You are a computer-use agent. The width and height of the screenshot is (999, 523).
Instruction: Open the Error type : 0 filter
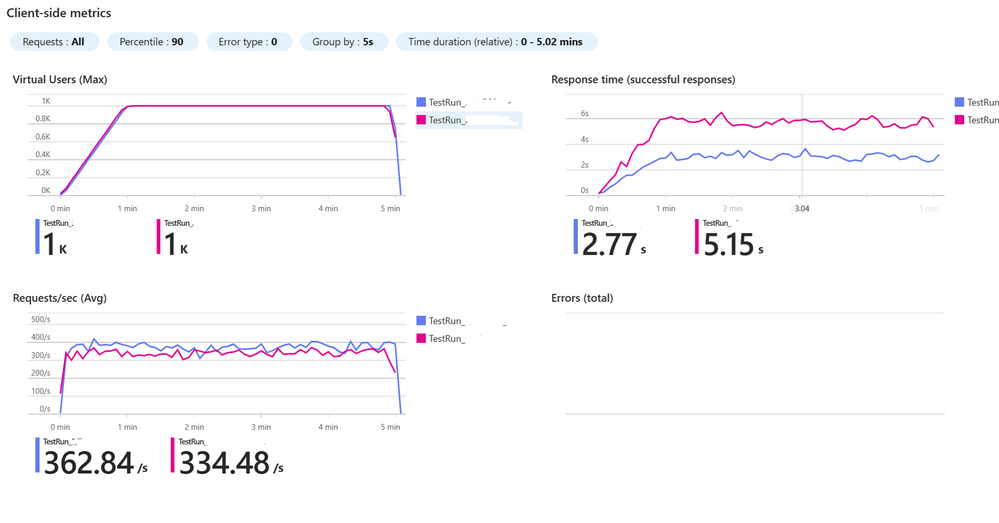(249, 42)
